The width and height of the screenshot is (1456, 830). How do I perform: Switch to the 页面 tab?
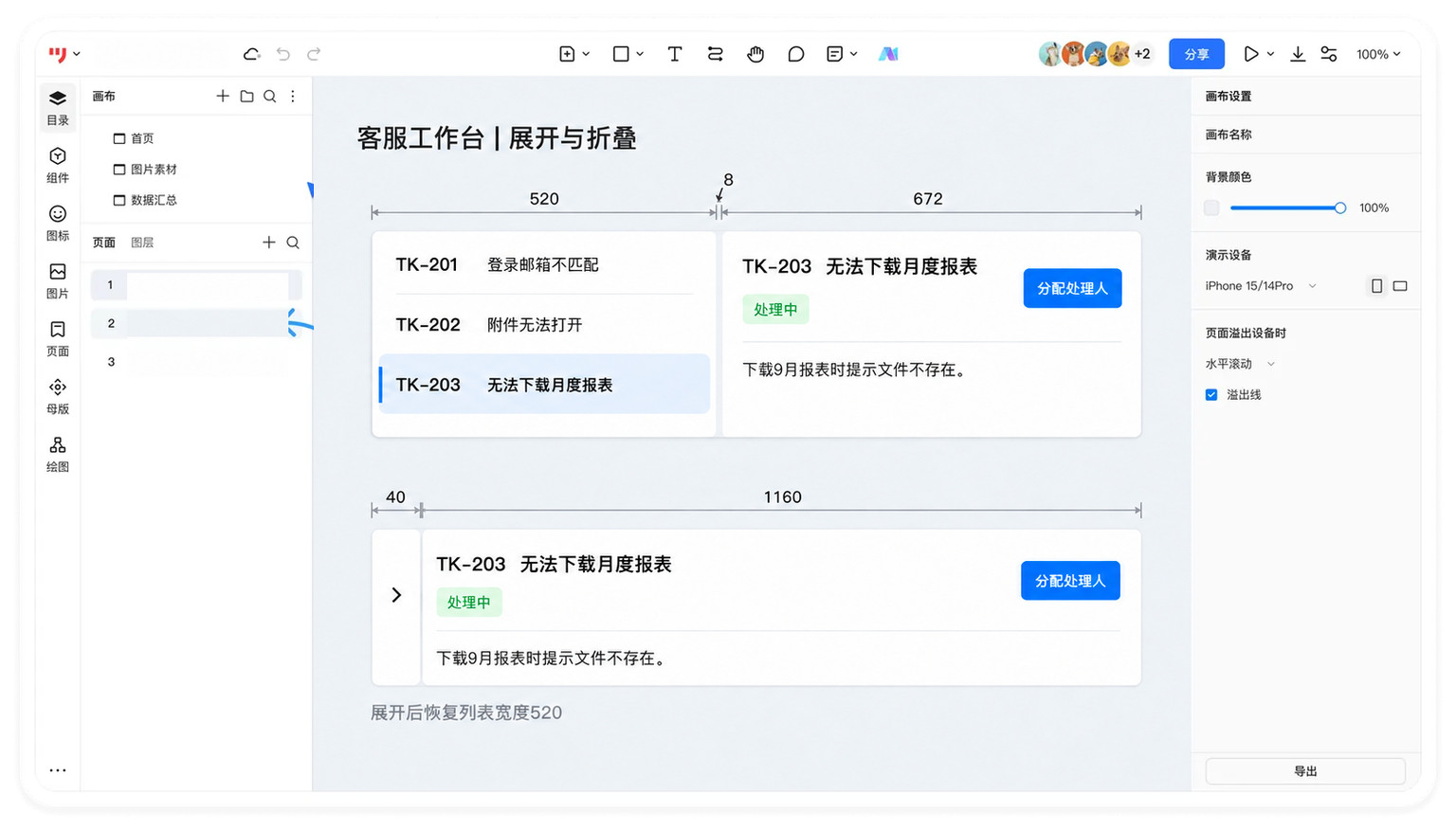[104, 243]
